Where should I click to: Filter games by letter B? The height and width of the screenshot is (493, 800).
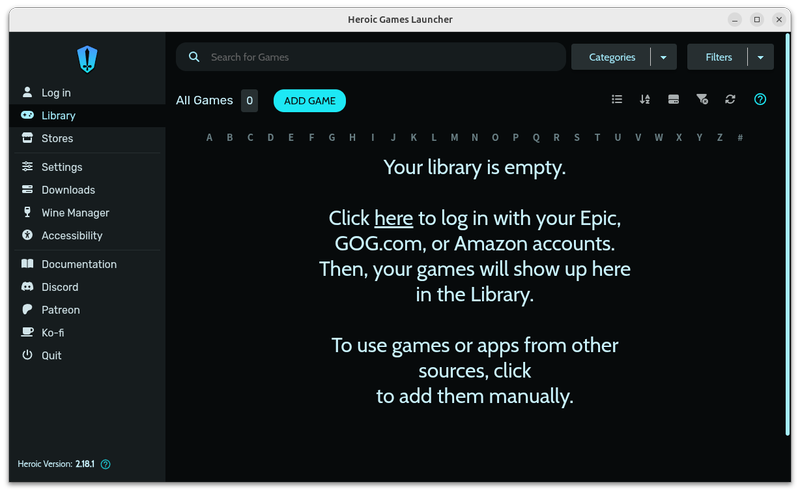(x=230, y=137)
